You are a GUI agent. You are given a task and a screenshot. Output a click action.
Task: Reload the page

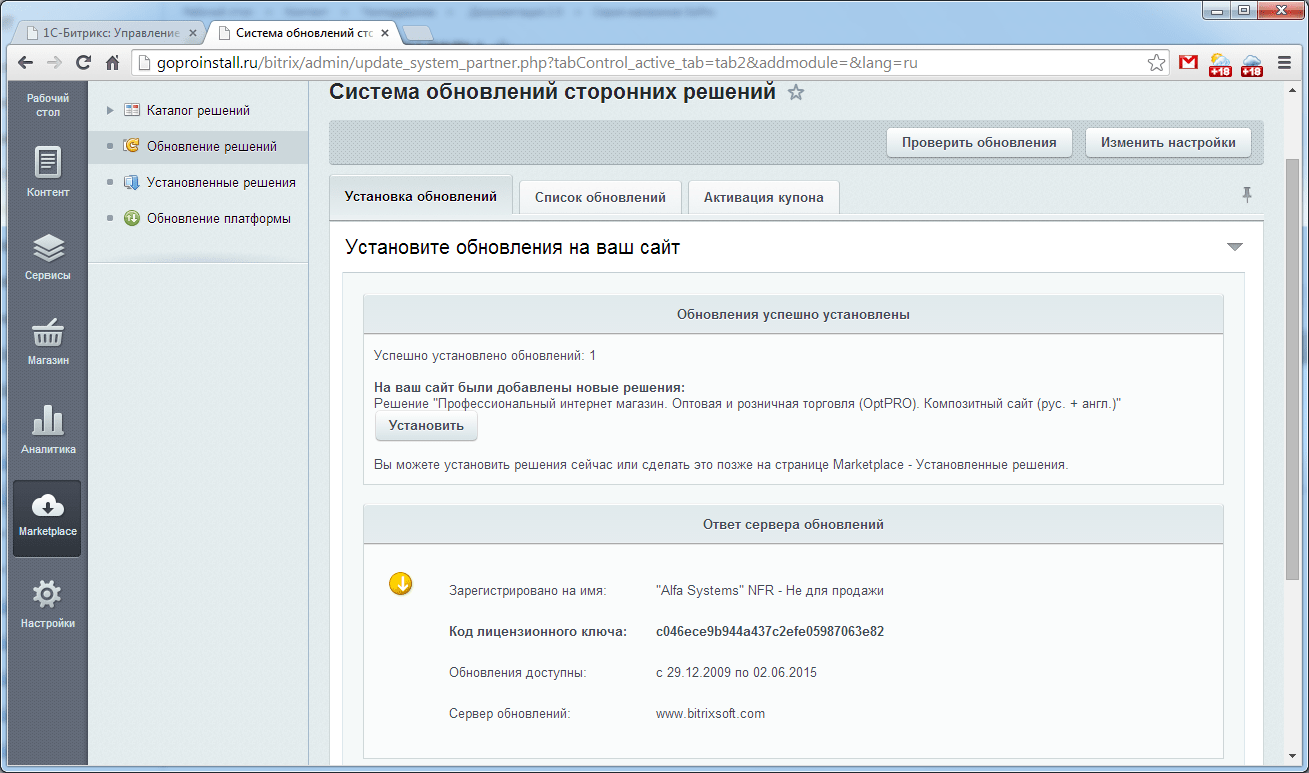(84, 62)
